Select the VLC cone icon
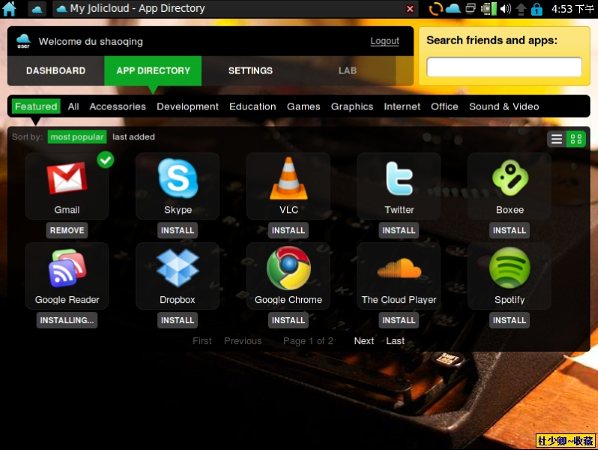Screen dimensions: 598x450 [289, 178]
